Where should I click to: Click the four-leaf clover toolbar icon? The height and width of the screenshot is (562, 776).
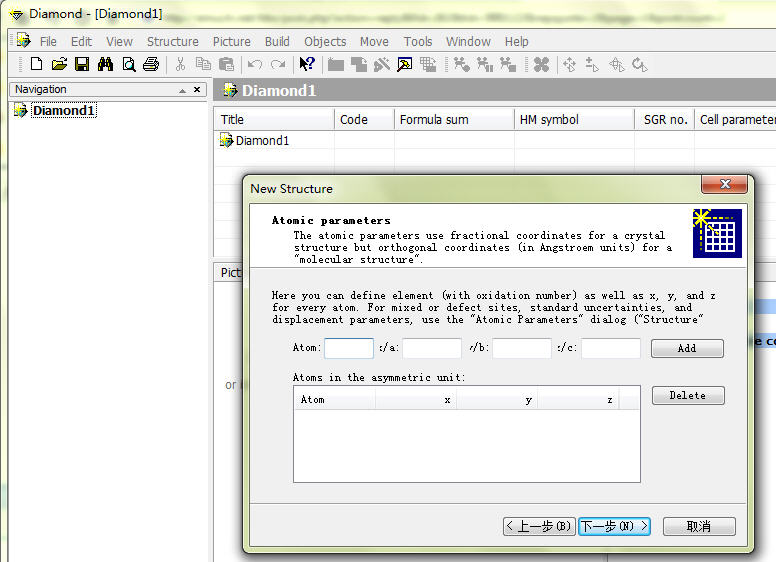541,64
